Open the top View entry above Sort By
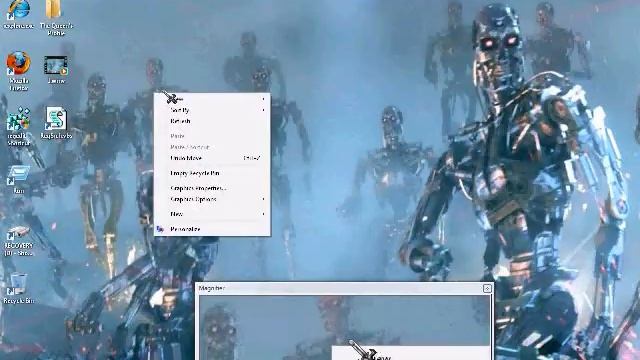 click(212, 99)
